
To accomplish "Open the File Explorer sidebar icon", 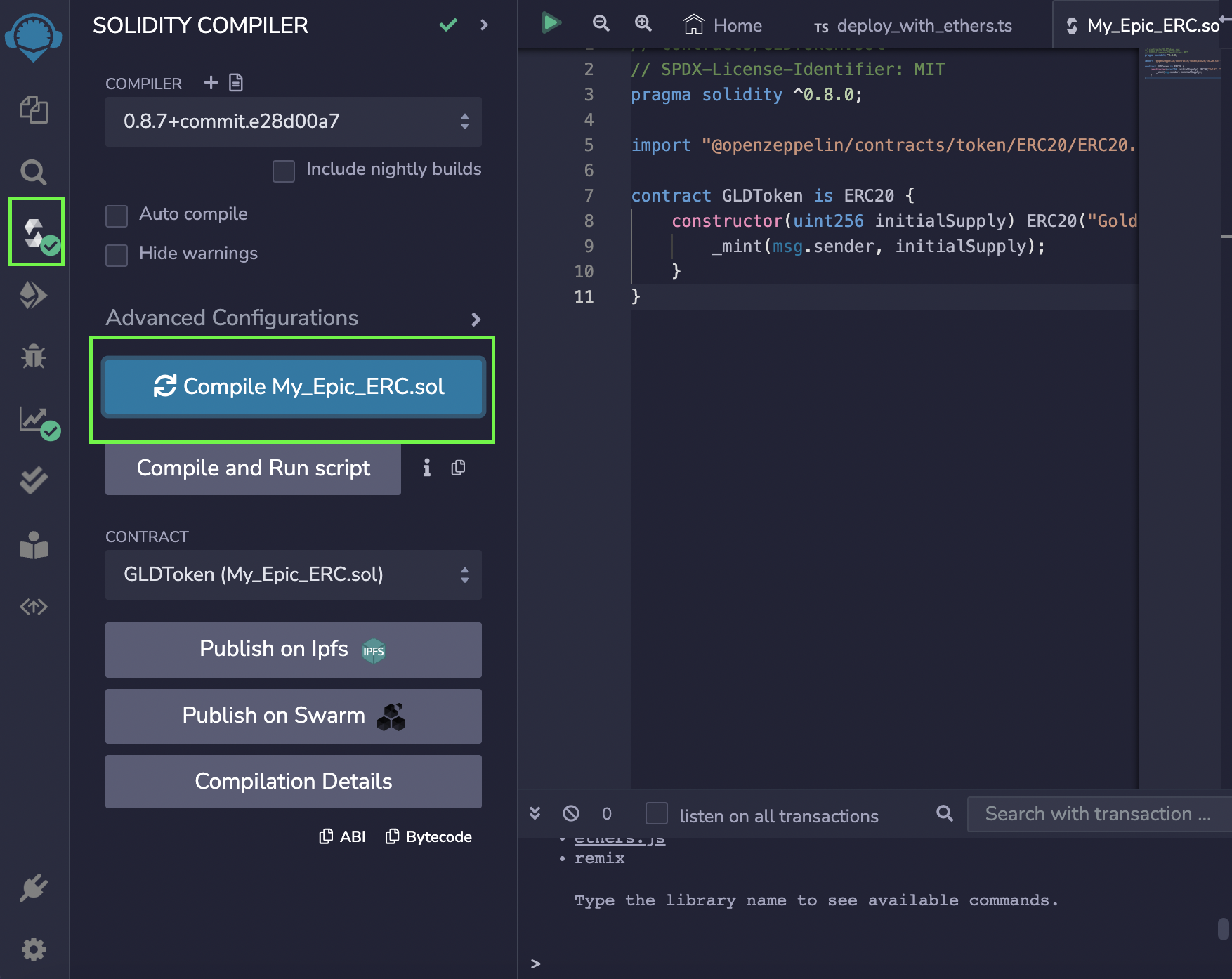I will (34, 110).
